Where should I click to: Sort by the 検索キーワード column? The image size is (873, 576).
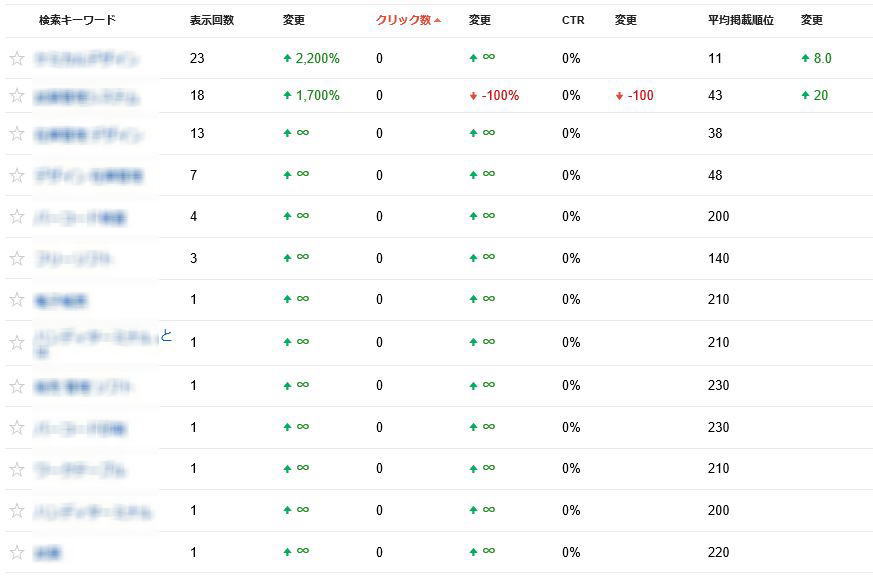click(x=77, y=20)
